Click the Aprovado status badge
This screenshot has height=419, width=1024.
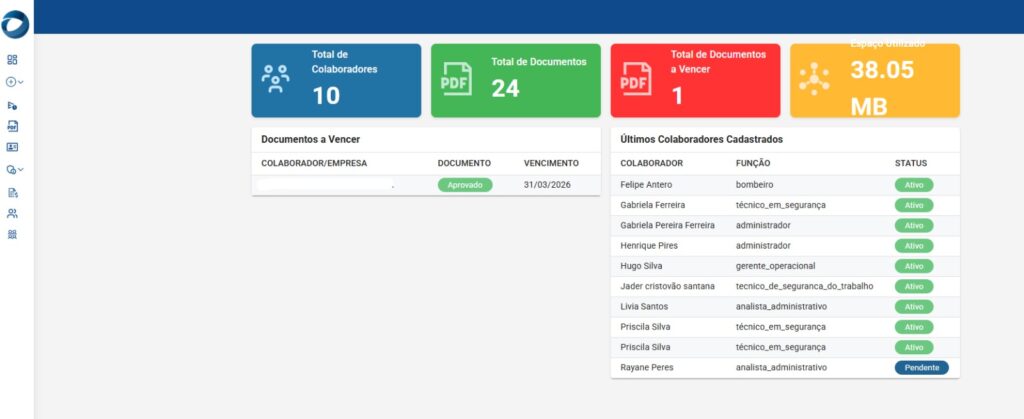coord(465,185)
